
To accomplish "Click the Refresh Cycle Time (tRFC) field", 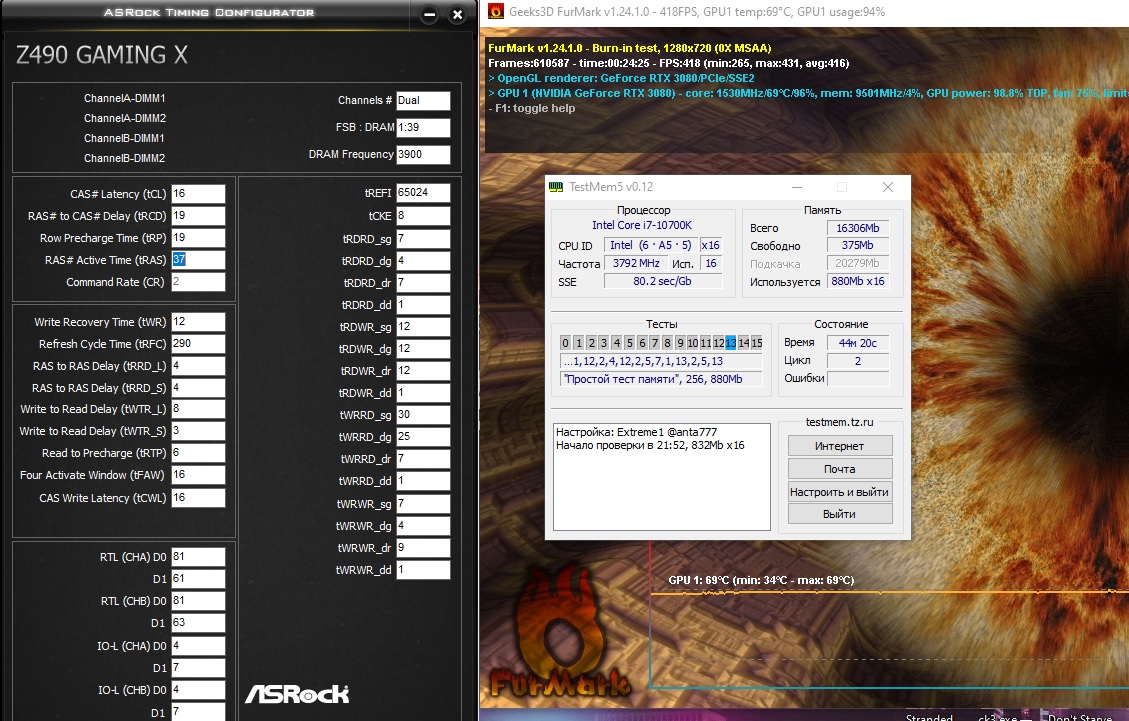I will [198, 344].
